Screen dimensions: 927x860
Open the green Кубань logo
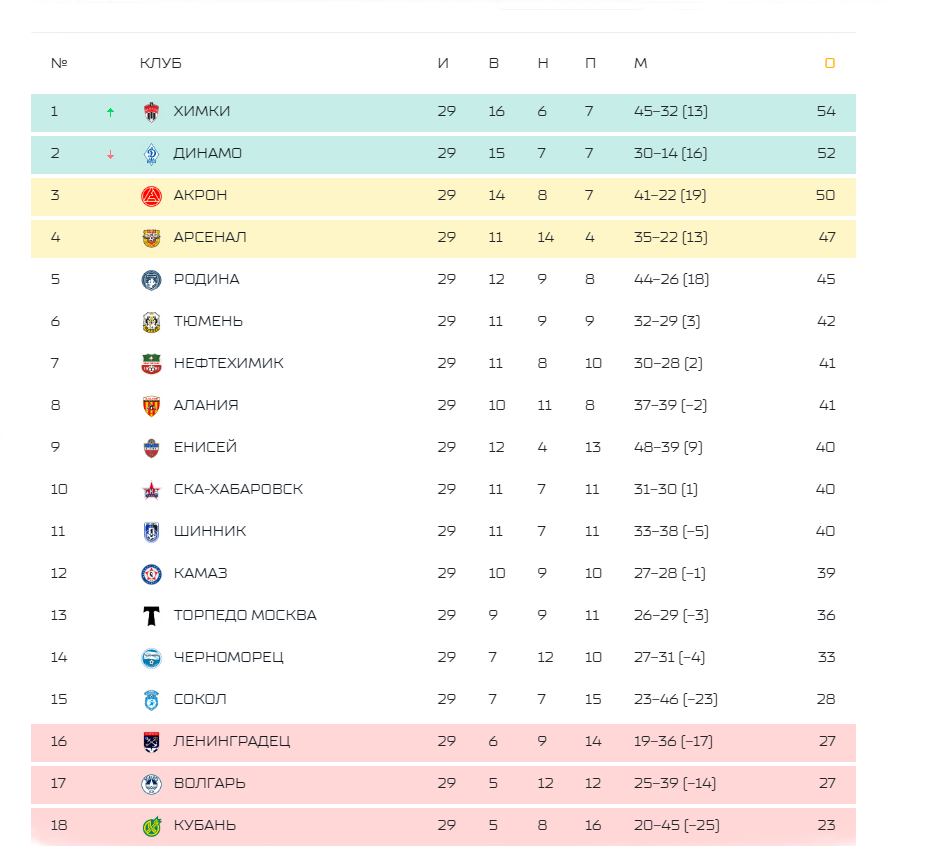click(151, 826)
